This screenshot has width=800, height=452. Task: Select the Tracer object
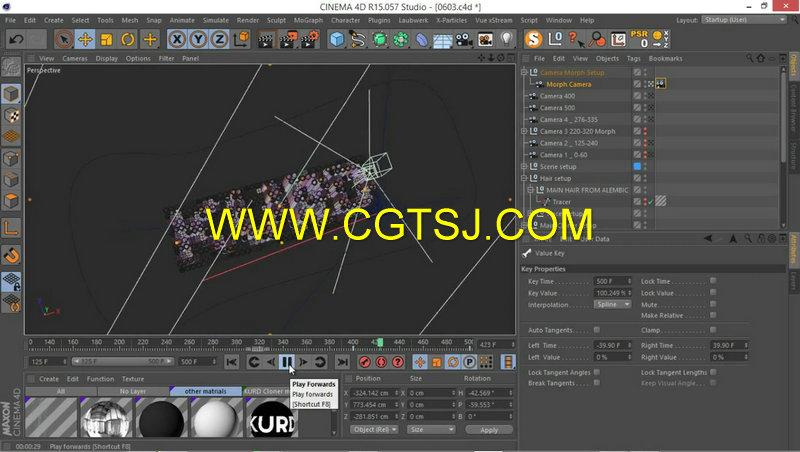pyautogui.click(x=561, y=202)
